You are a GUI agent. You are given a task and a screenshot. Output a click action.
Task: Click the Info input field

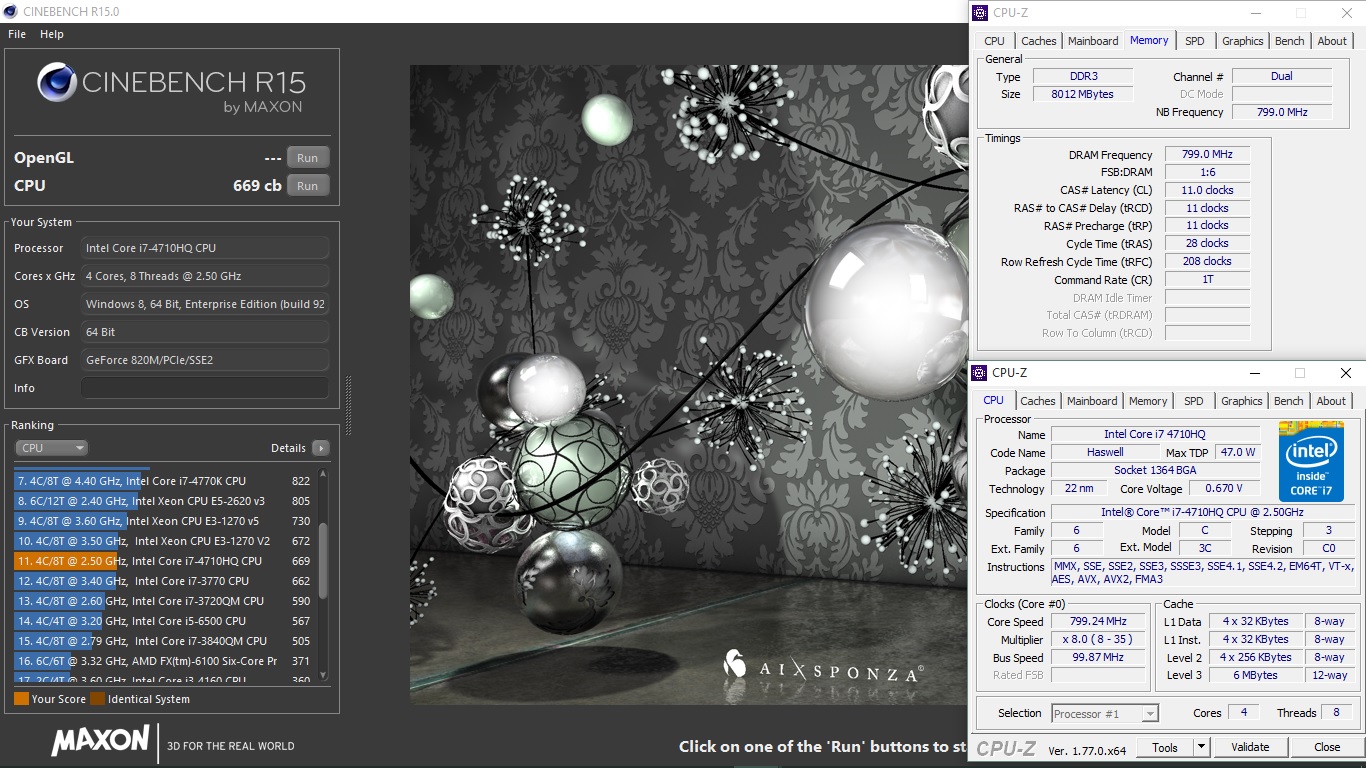click(x=205, y=388)
